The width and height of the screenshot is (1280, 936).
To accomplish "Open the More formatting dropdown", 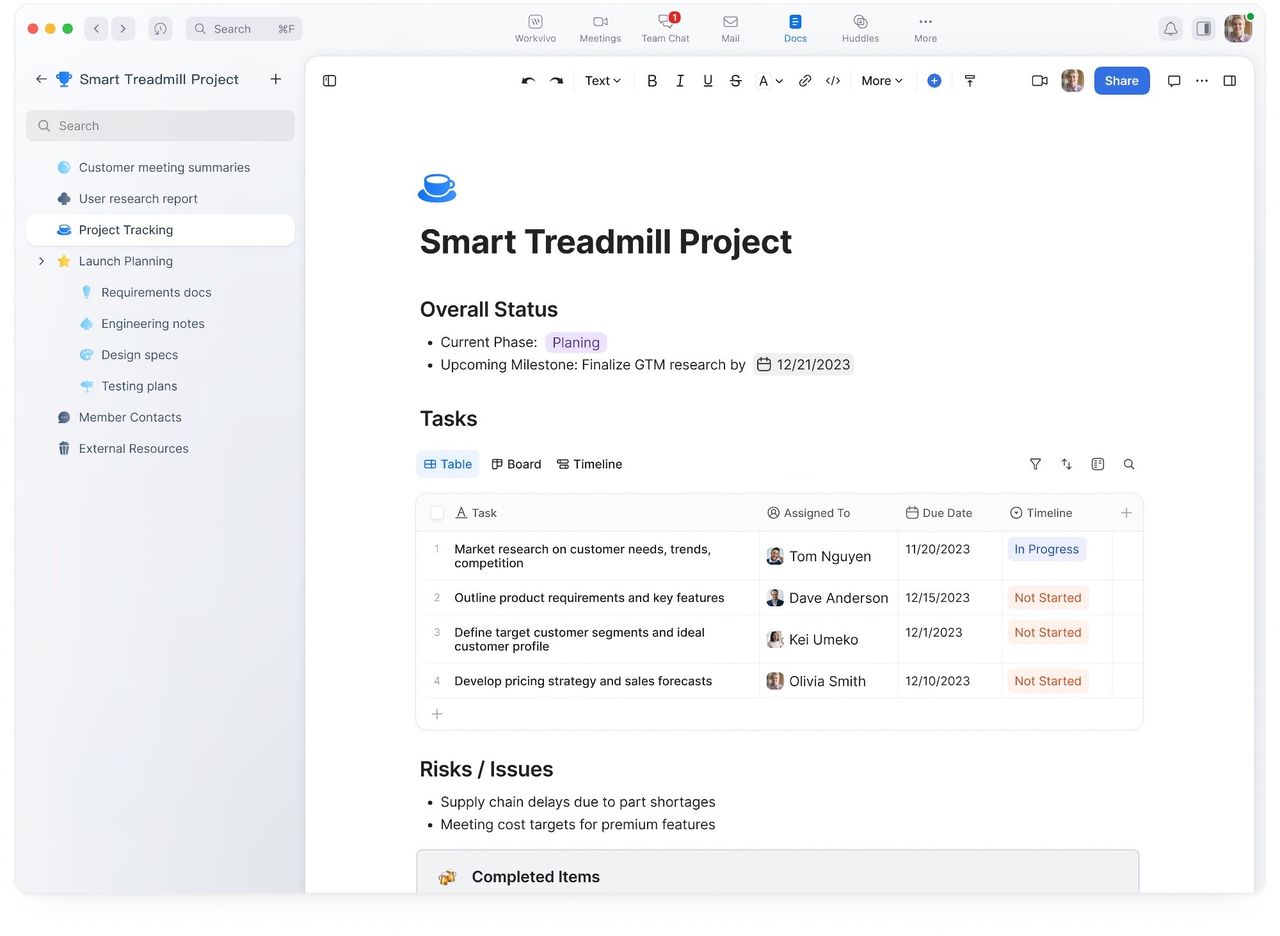I will [880, 81].
